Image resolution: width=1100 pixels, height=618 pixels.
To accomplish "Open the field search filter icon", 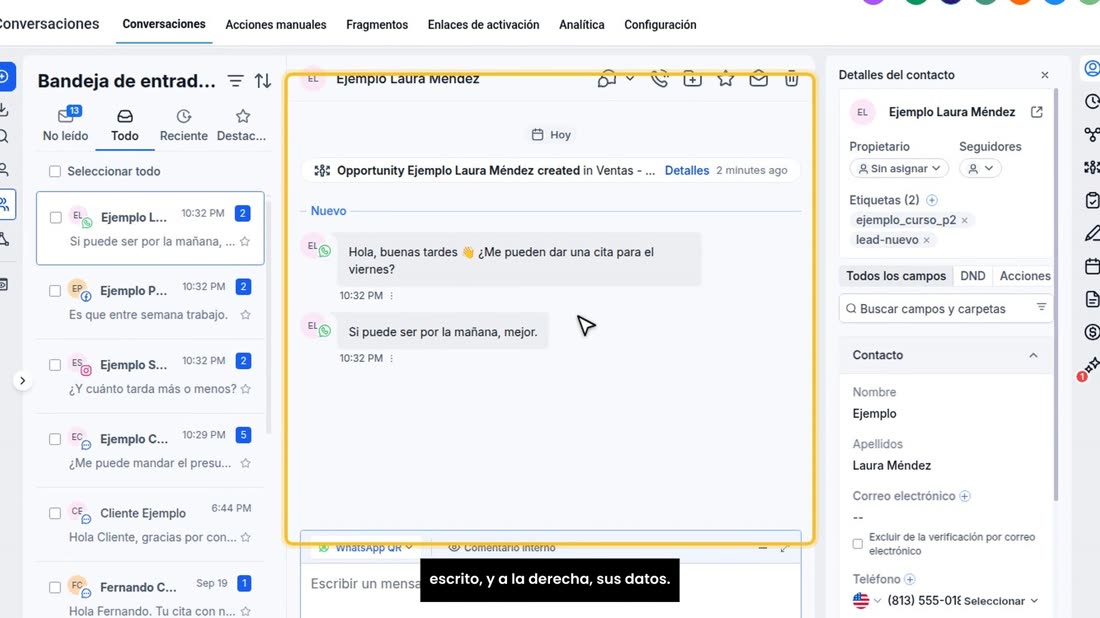I will point(1041,307).
